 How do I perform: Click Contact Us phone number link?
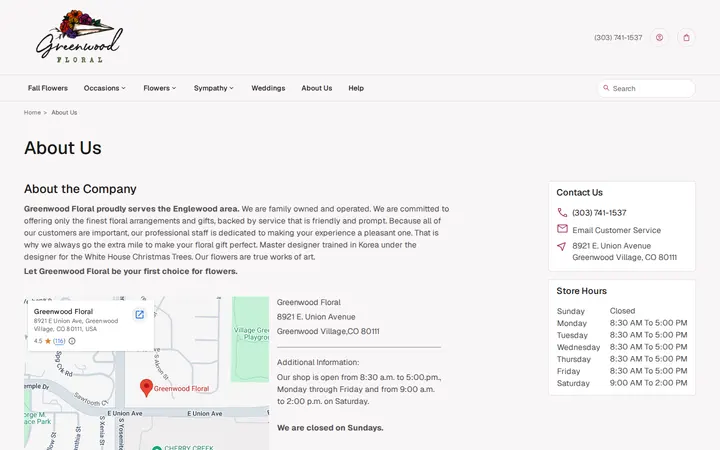(x=599, y=213)
